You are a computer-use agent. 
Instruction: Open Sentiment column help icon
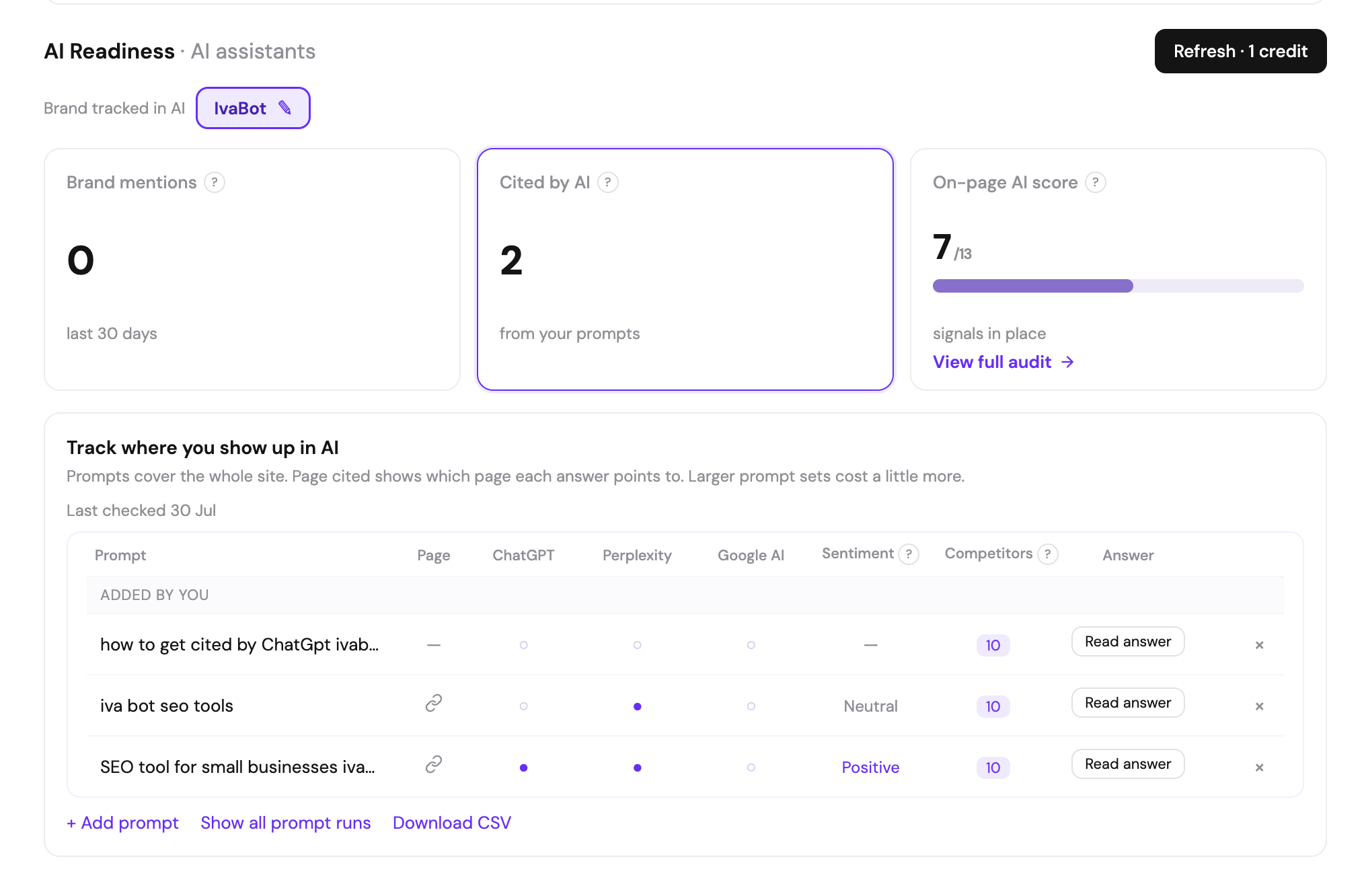click(x=909, y=554)
